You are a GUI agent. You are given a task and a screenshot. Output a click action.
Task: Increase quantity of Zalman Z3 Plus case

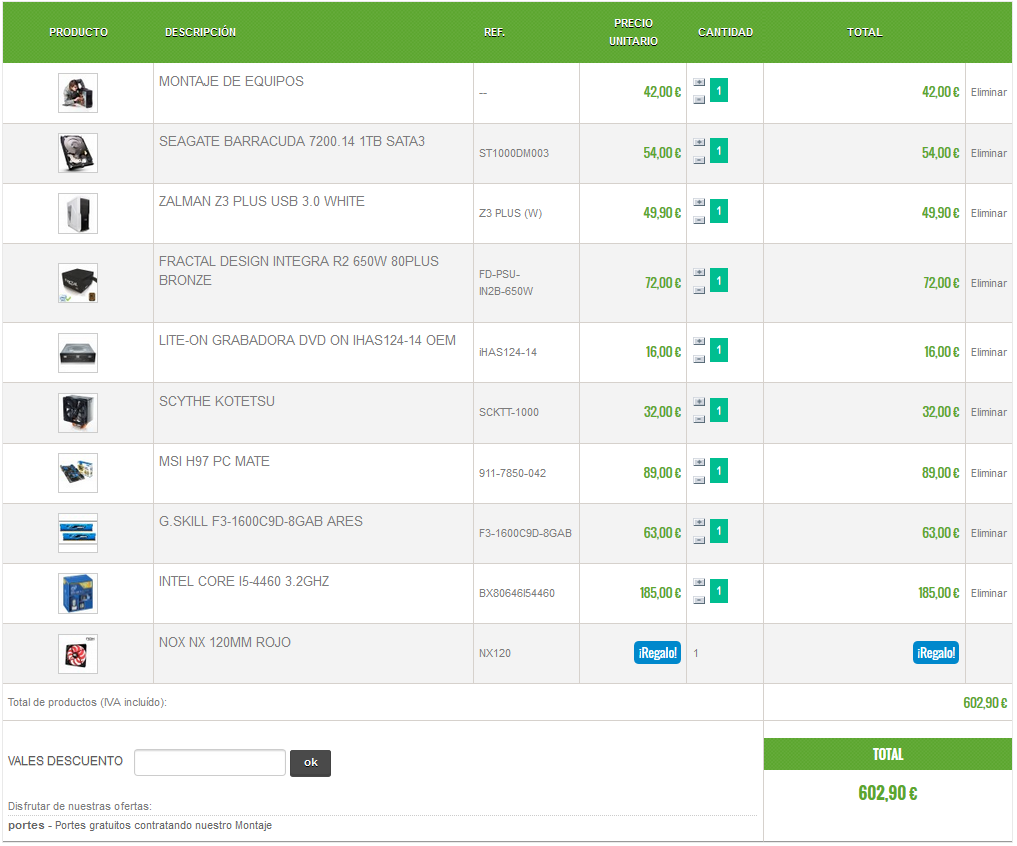[699, 202]
